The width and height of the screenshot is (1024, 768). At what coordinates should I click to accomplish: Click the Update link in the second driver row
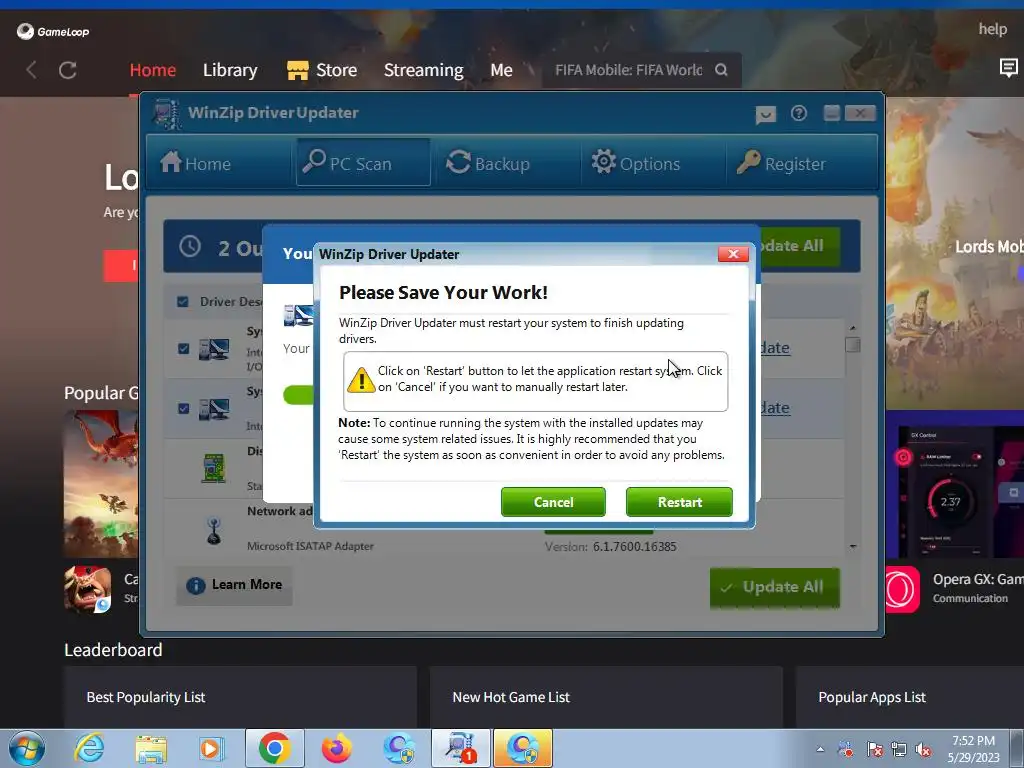pyautogui.click(x=775, y=408)
